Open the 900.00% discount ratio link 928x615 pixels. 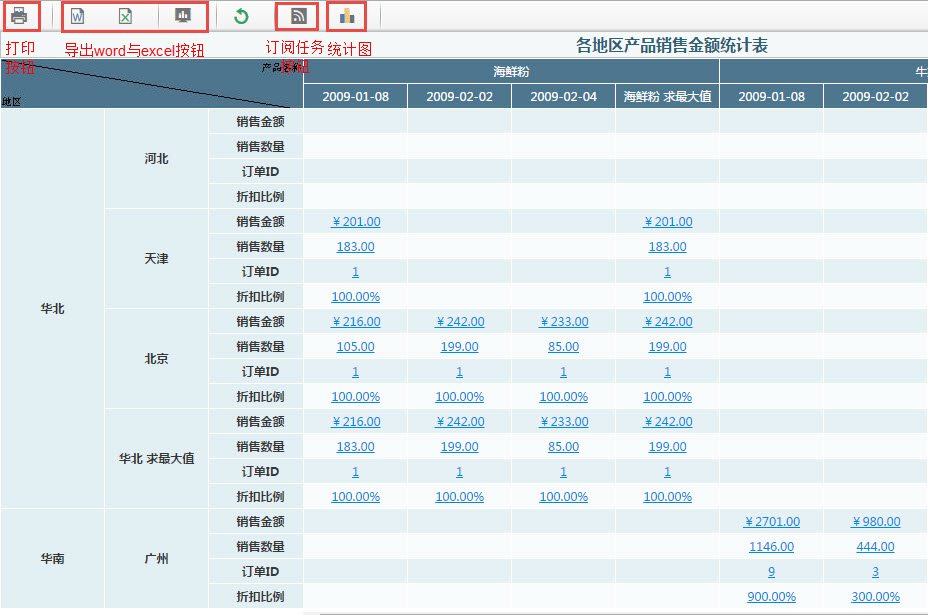(771, 596)
